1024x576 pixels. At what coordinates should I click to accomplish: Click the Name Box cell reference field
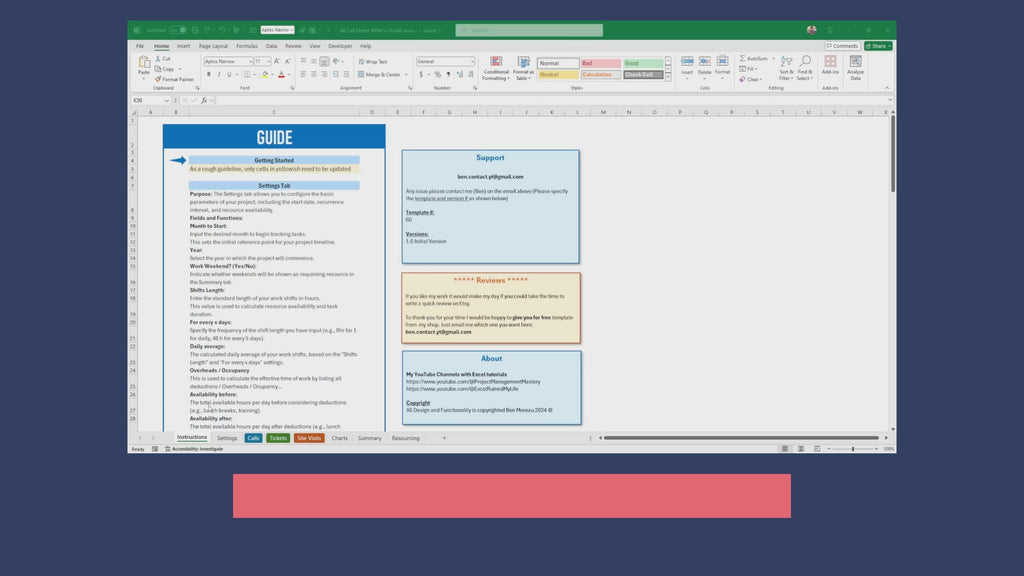(x=150, y=100)
